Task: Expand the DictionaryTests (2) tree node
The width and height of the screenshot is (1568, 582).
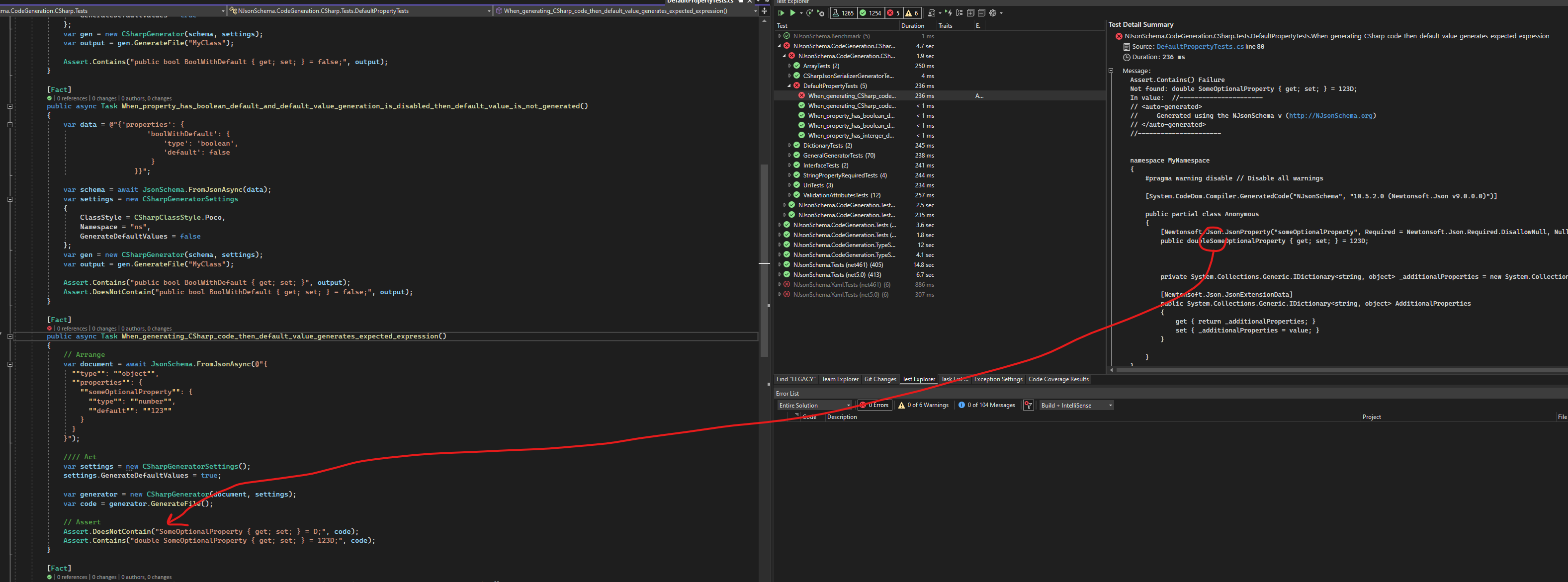Action: pos(789,146)
